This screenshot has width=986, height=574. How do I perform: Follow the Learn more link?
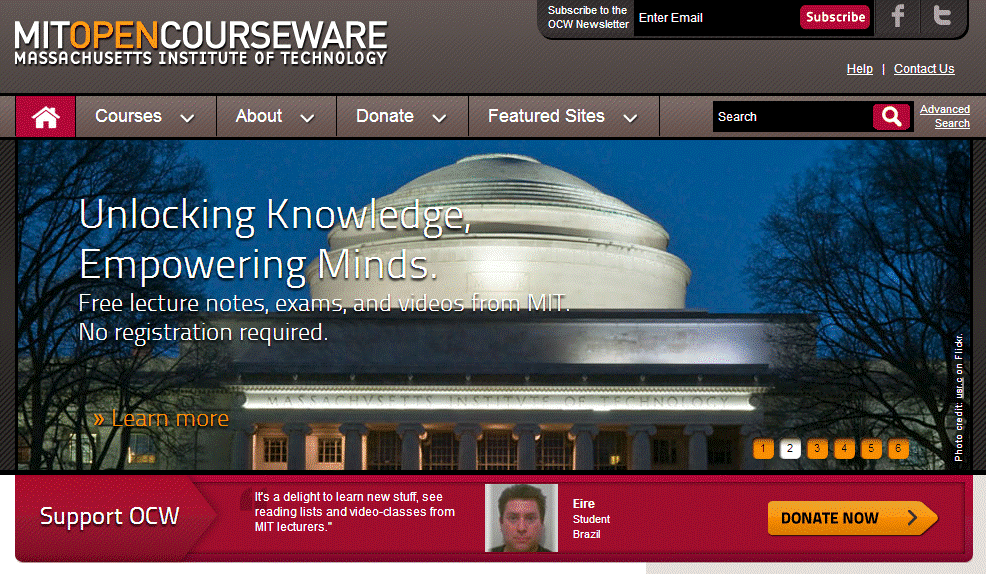point(162,418)
